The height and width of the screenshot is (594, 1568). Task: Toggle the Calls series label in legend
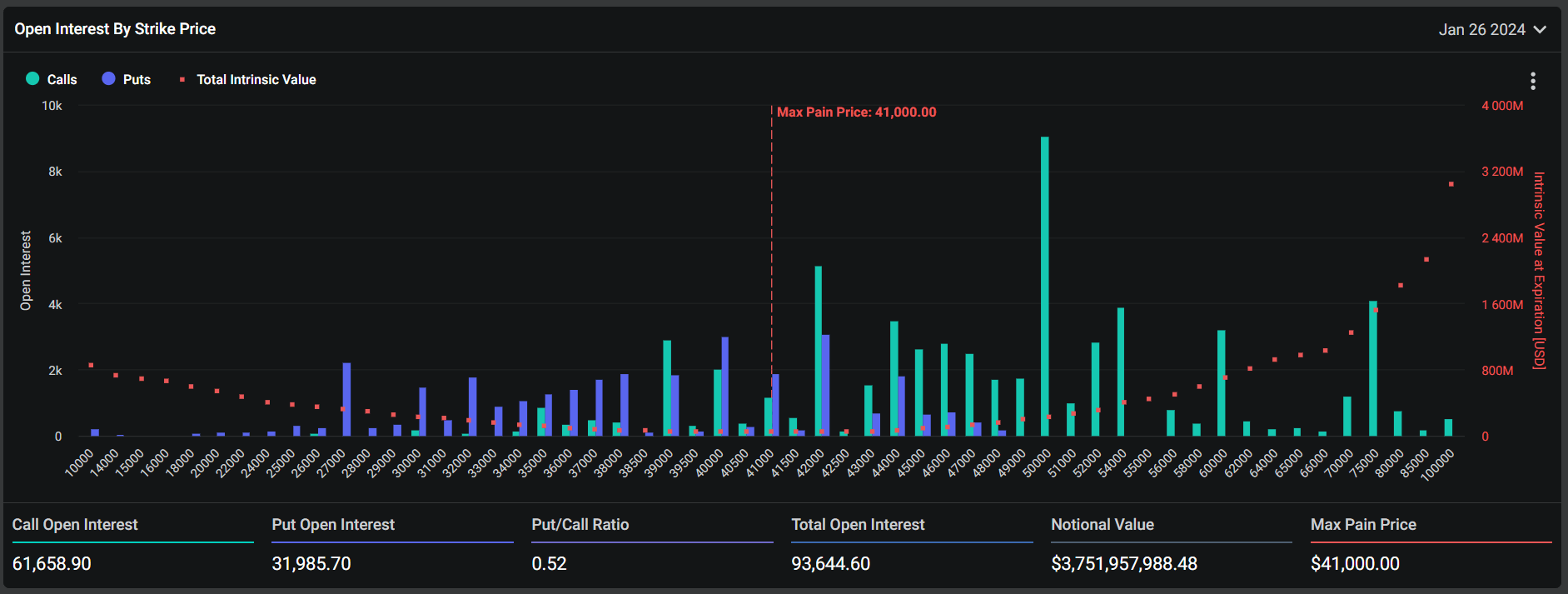pyautogui.click(x=62, y=79)
